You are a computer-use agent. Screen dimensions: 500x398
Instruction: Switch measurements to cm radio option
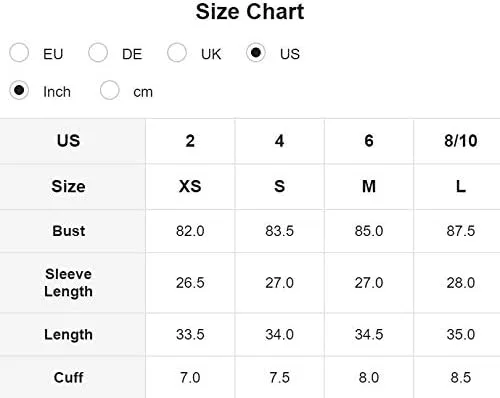click(x=110, y=90)
